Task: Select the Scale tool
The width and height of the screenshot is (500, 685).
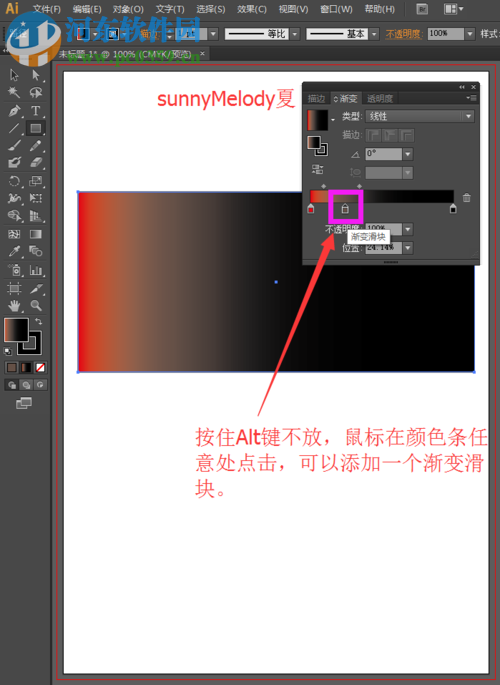Action: pyautogui.click(x=36, y=181)
